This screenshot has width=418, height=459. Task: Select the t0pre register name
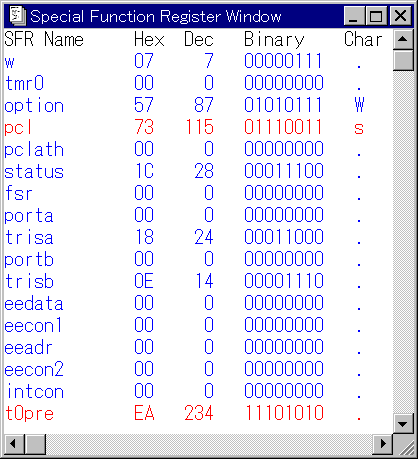(30, 413)
